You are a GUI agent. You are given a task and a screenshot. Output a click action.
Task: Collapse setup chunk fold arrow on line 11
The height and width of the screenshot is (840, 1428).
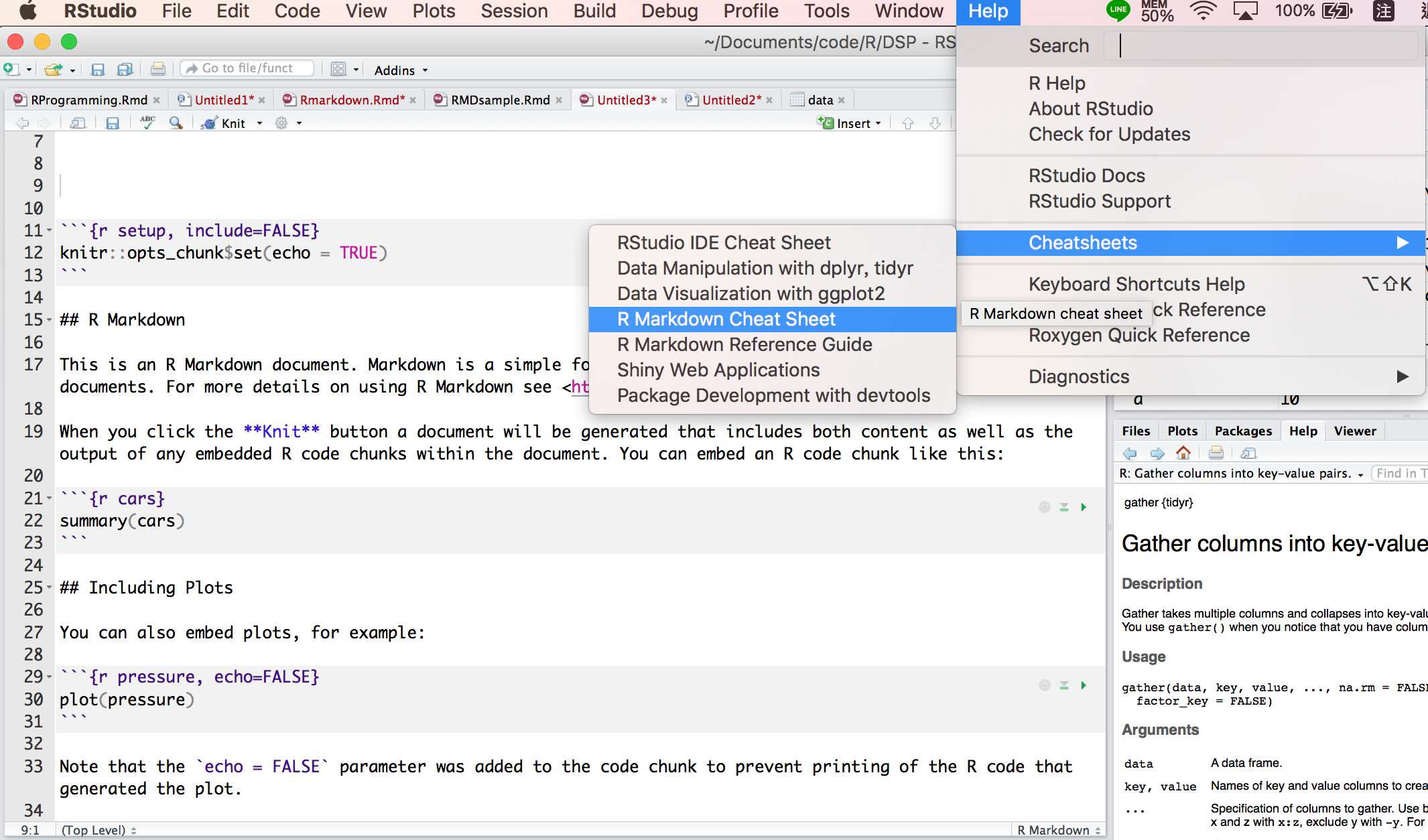pos(49,231)
